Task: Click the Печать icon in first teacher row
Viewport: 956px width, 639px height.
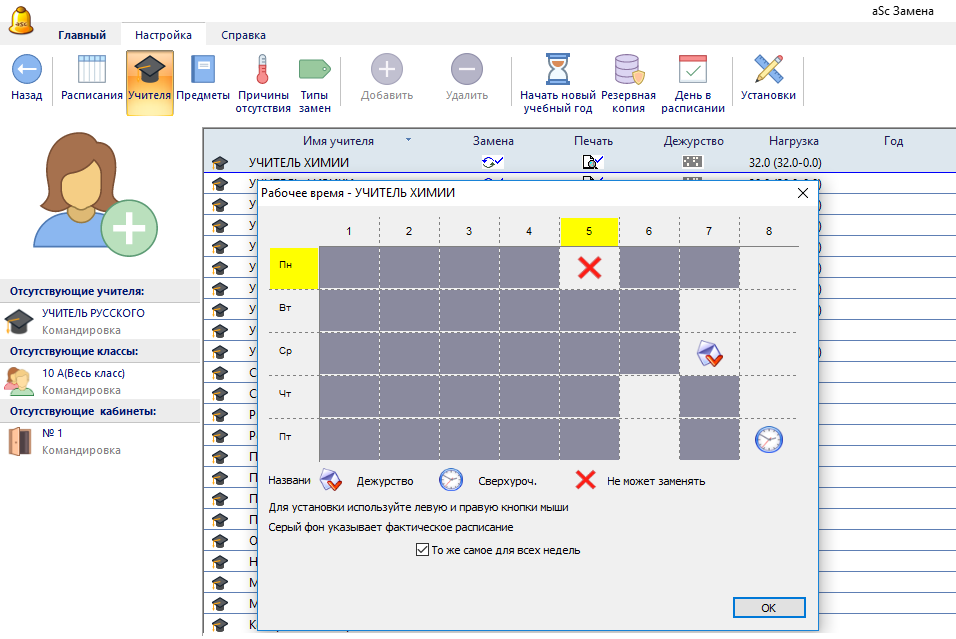Action: 593,162
